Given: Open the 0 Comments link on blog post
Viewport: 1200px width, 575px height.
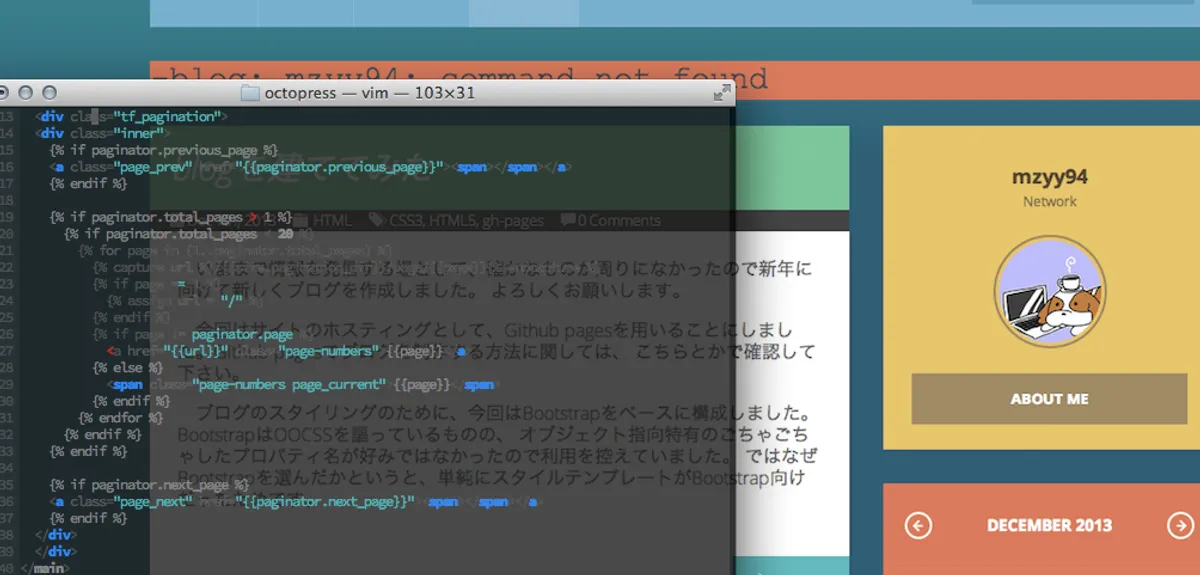Looking at the screenshot, I should pos(618,220).
